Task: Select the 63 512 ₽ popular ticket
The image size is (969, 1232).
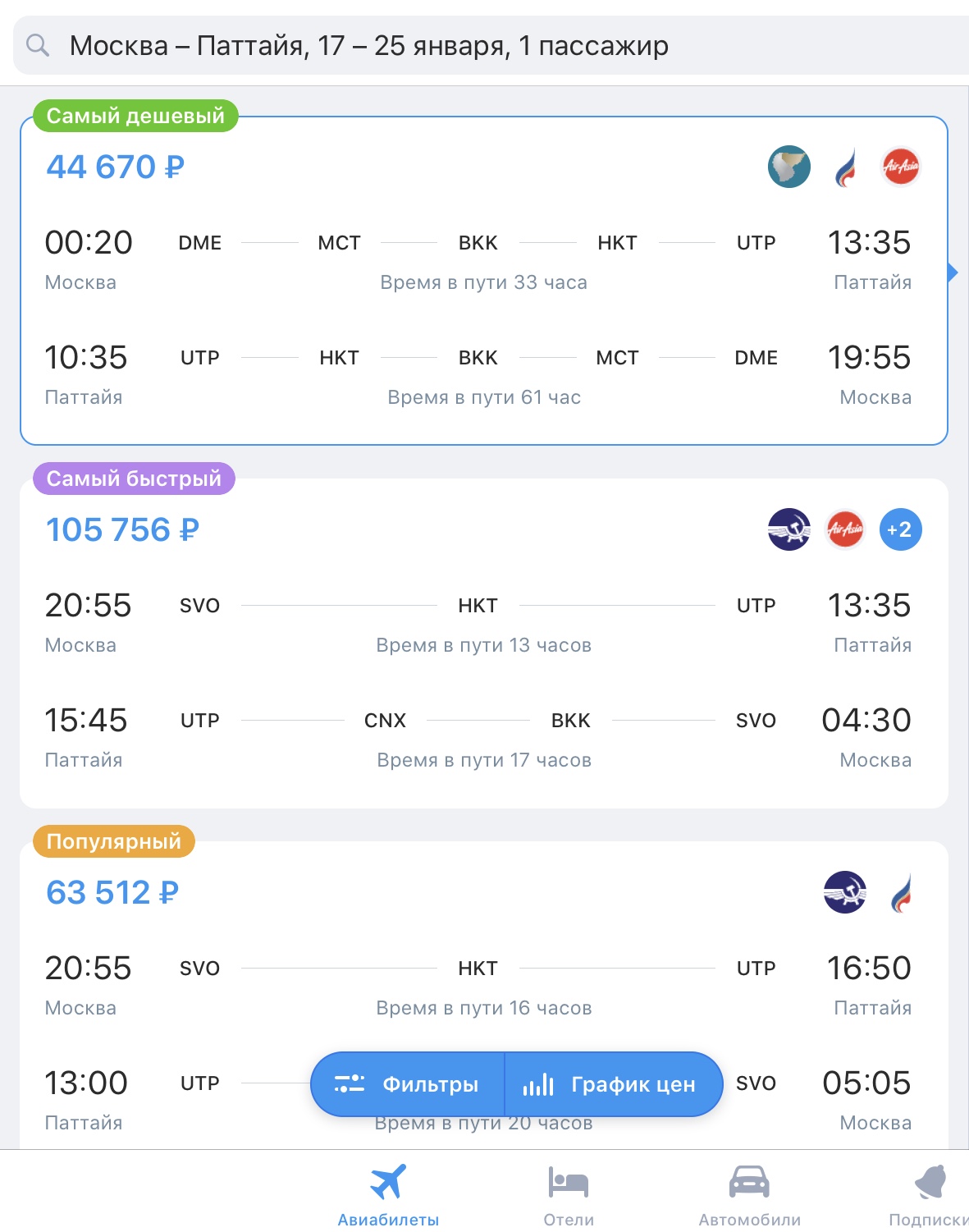Action: click(x=484, y=995)
